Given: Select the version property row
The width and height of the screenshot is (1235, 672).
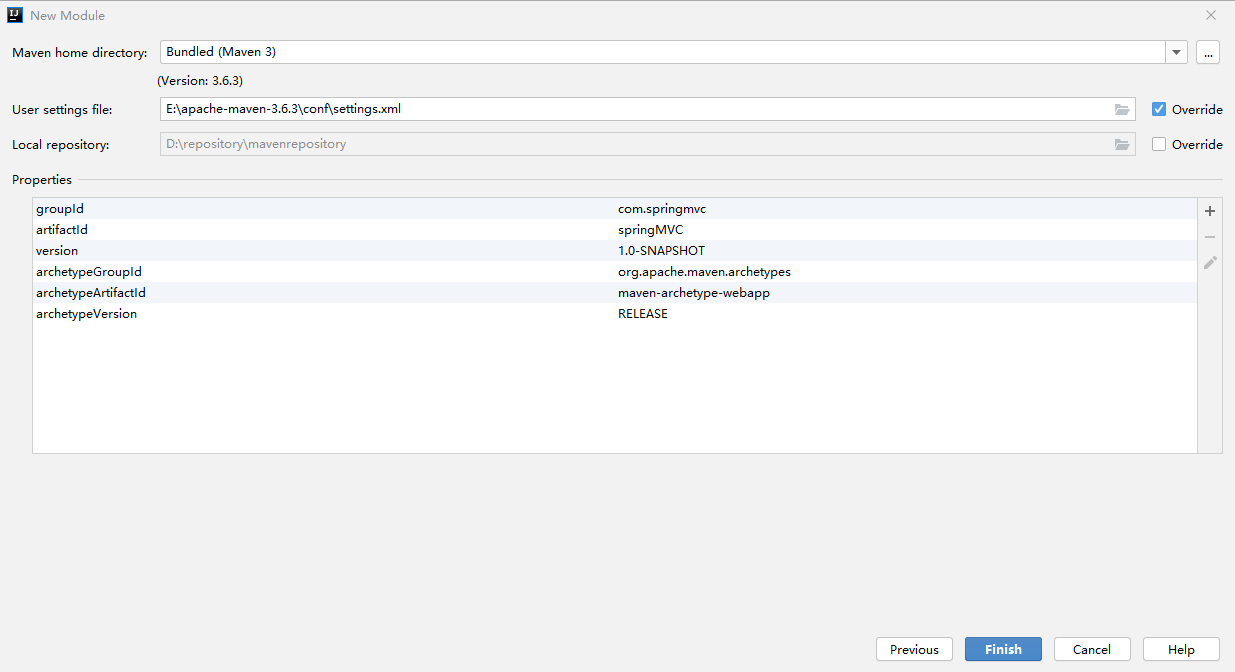Looking at the screenshot, I should [x=615, y=251].
